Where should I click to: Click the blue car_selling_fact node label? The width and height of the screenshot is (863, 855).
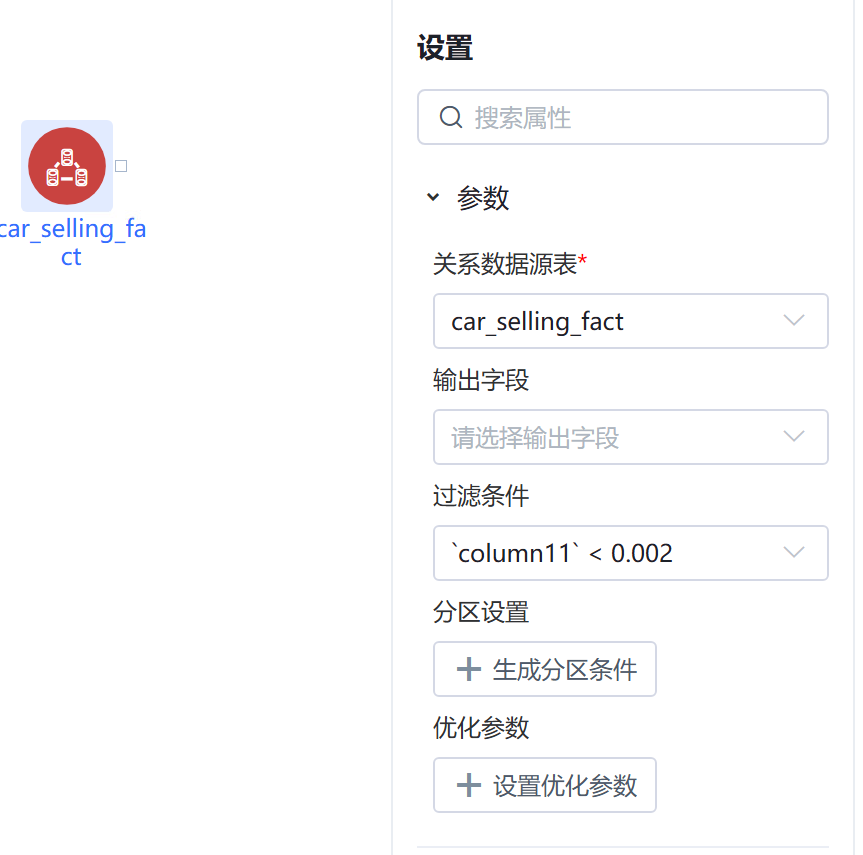(x=72, y=243)
